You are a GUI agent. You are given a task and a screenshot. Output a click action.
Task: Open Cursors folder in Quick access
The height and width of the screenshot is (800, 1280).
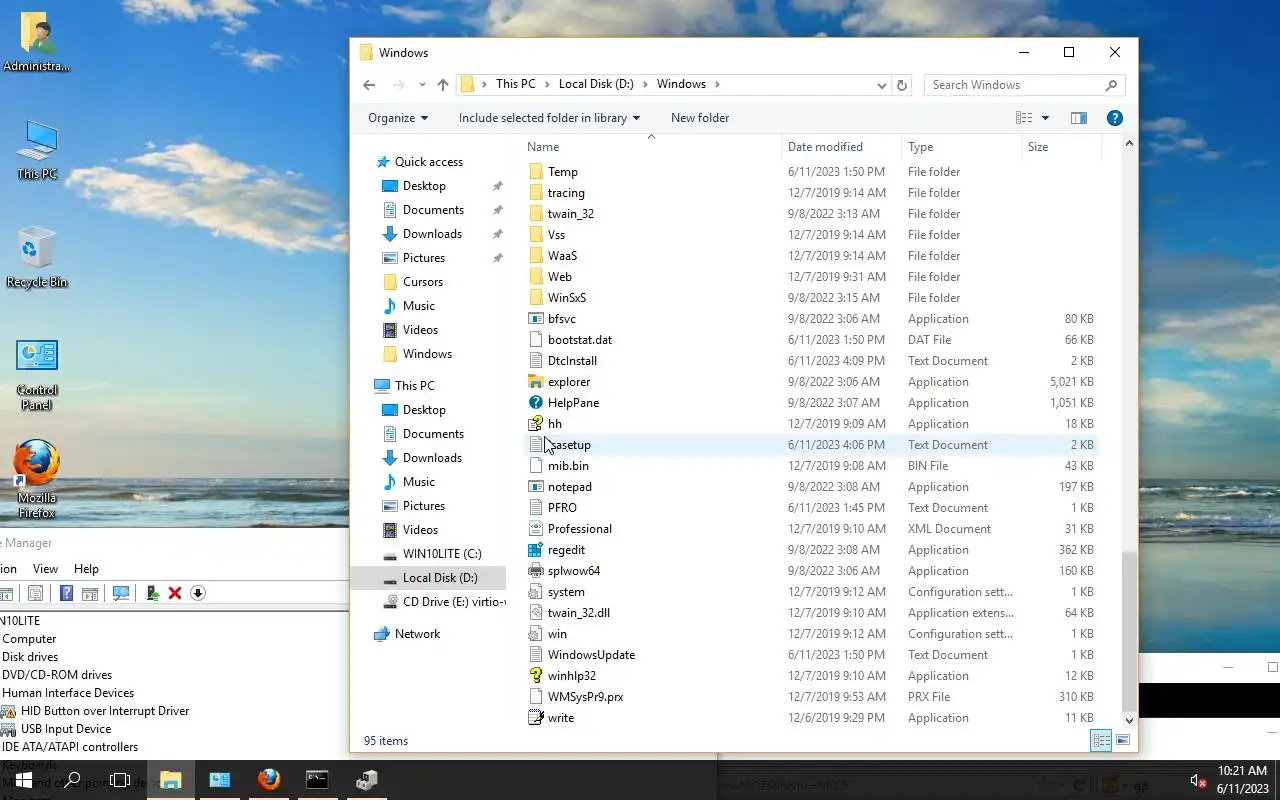[422, 282]
